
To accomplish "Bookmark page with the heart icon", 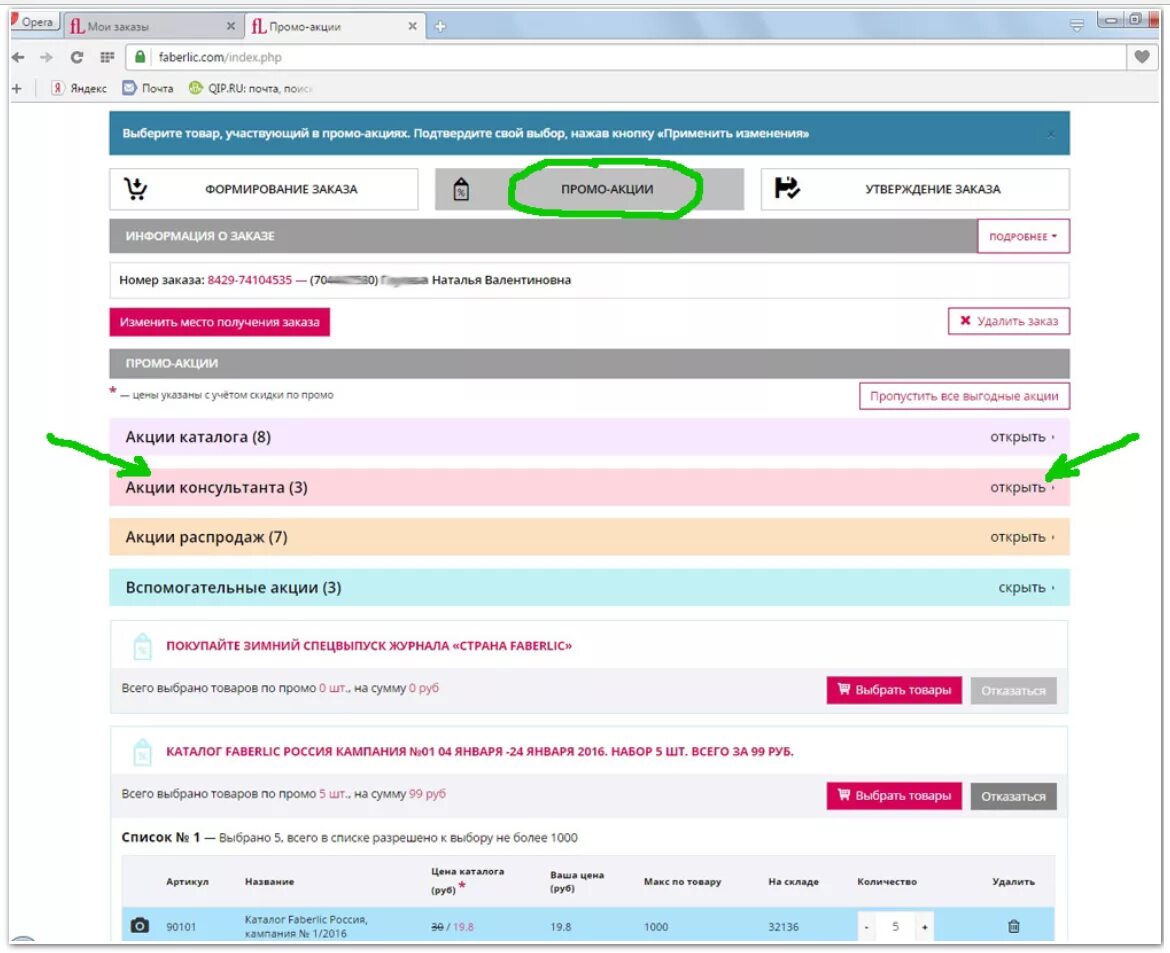I will (1141, 57).
